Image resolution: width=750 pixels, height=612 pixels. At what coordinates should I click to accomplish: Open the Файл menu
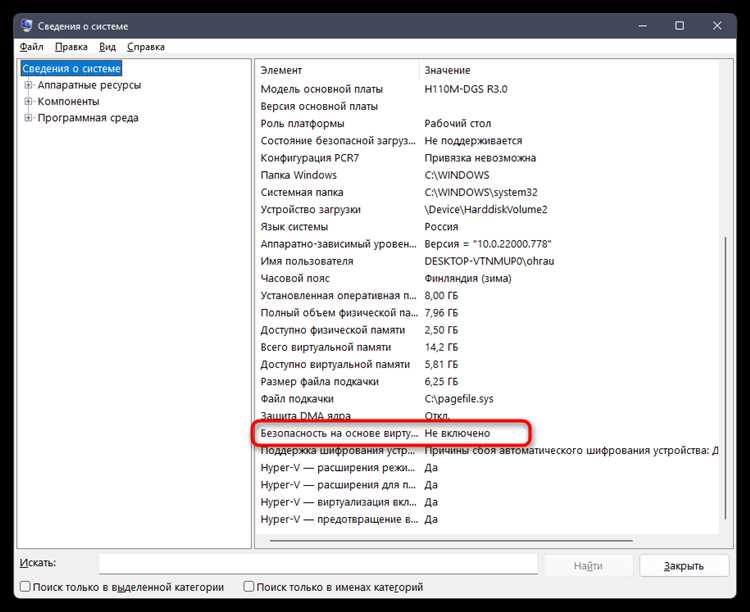pyautogui.click(x=32, y=47)
